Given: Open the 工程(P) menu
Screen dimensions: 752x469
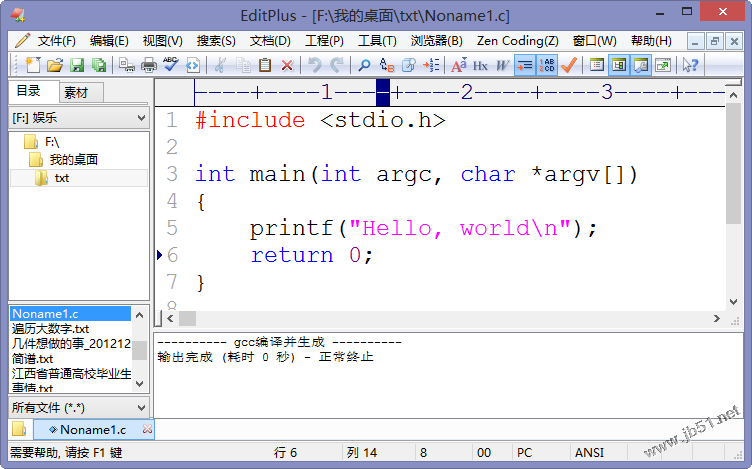Looking at the screenshot, I should [324, 41].
